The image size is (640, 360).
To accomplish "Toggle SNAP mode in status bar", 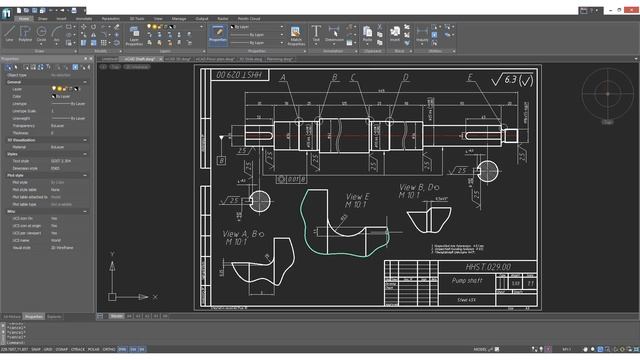I will [36, 349].
